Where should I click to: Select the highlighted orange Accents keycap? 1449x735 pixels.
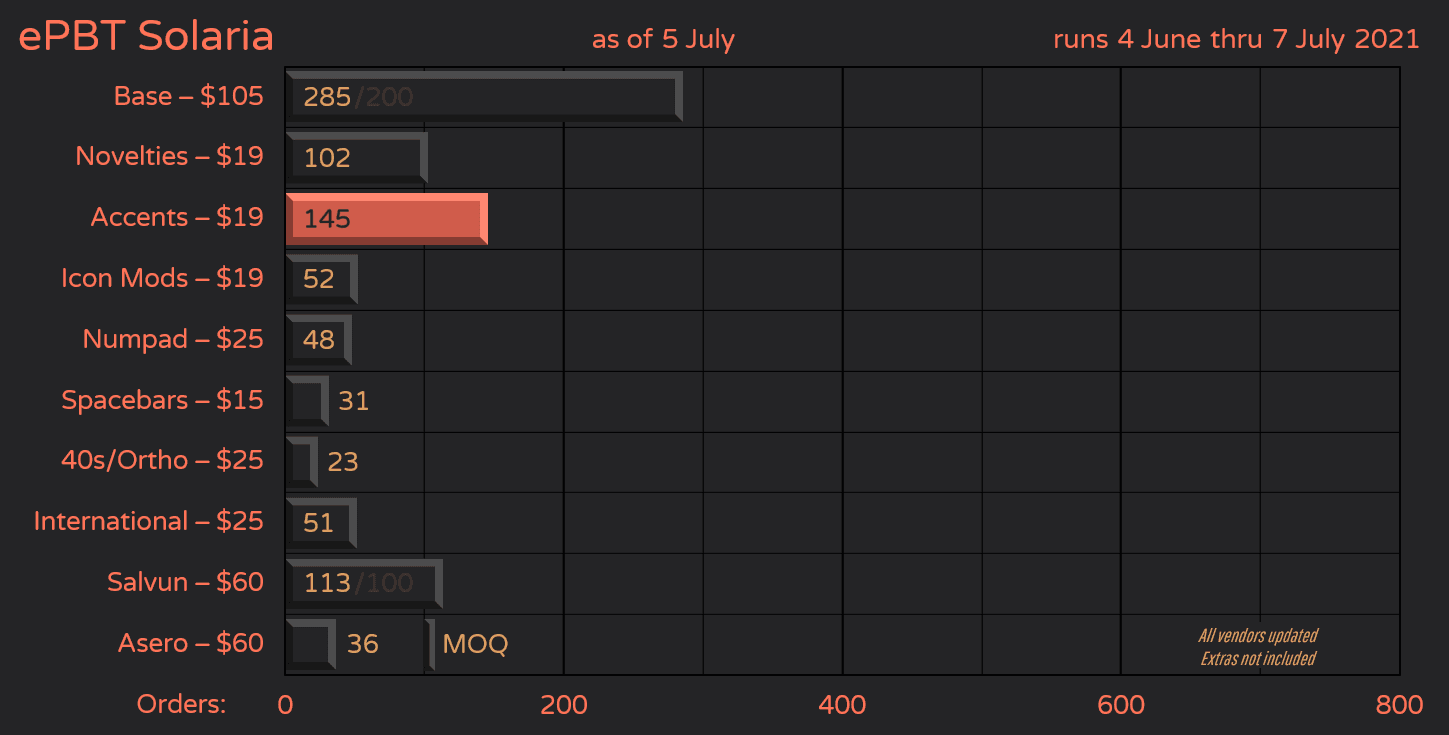tap(385, 218)
